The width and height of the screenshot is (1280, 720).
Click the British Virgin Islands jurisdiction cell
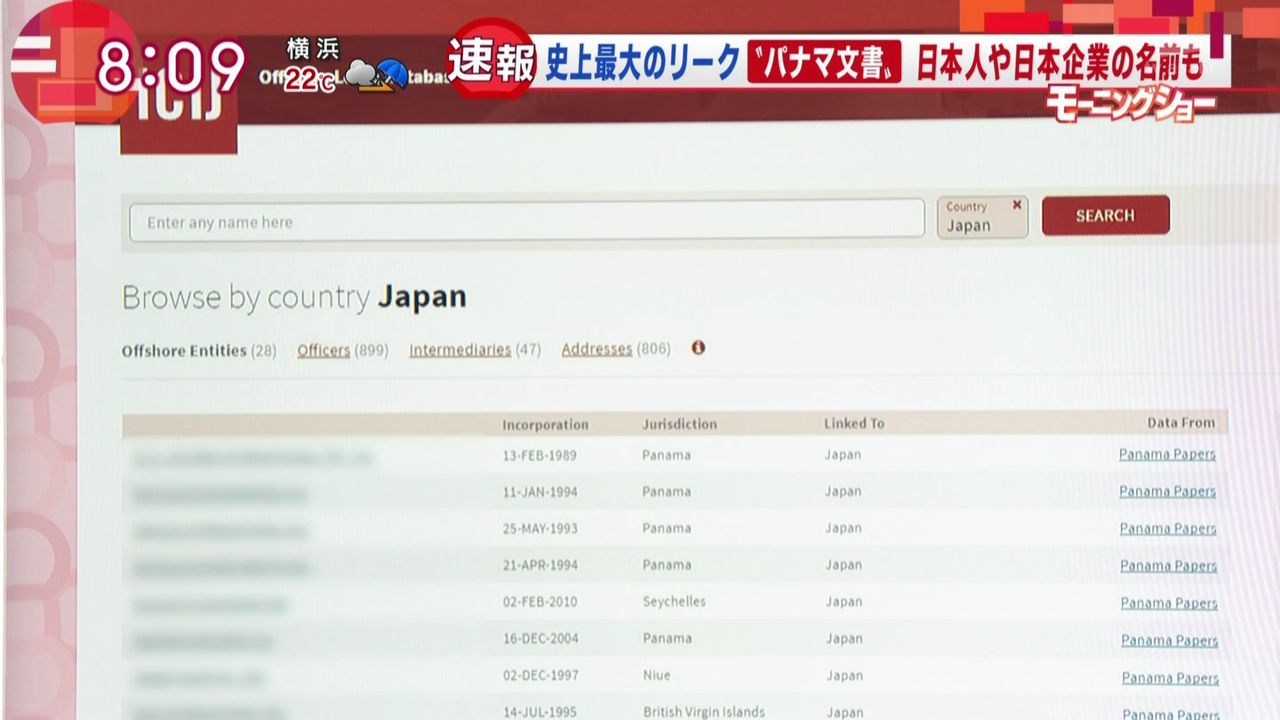point(704,712)
